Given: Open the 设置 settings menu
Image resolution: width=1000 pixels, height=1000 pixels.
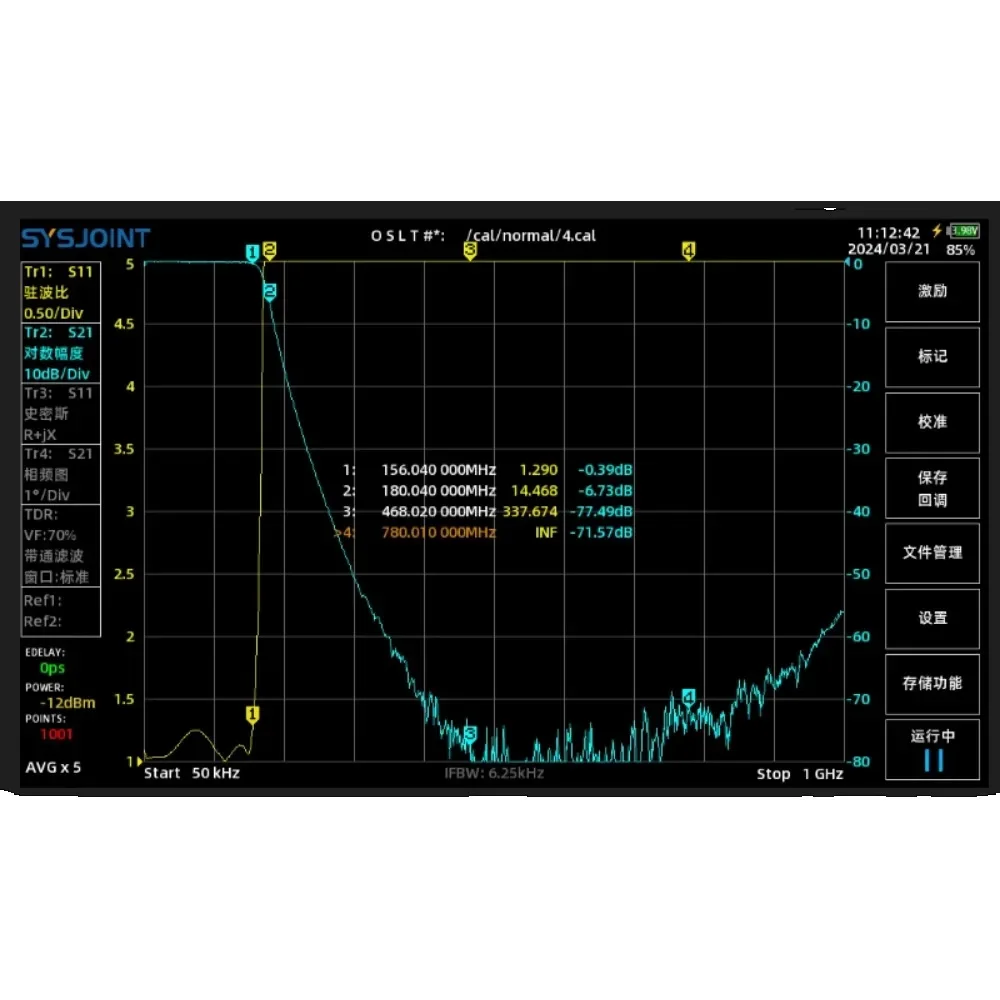Looking at the screenshot, I should click(x=932, y=619).
